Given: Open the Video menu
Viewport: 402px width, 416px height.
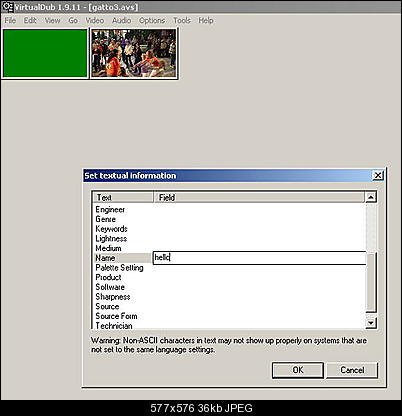Looking at the screenshot, I should pyautogui.click(x=95, y=20).
